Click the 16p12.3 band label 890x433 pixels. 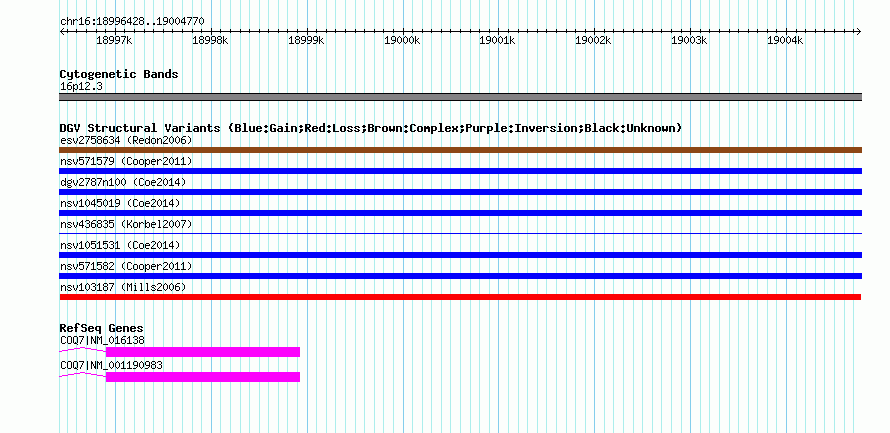pyautogui.click(x=81, y=87)
